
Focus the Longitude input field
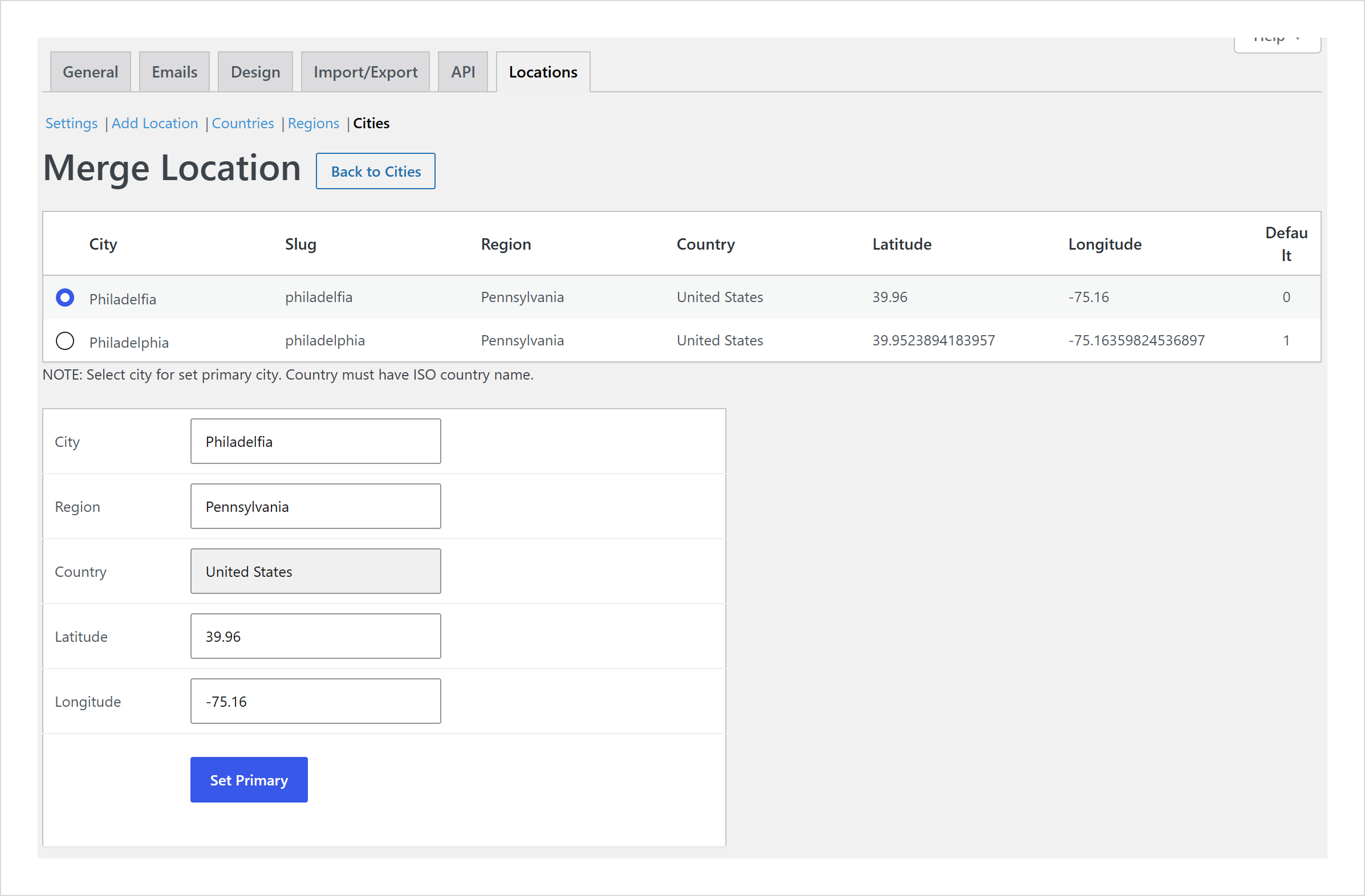(315, 702)
